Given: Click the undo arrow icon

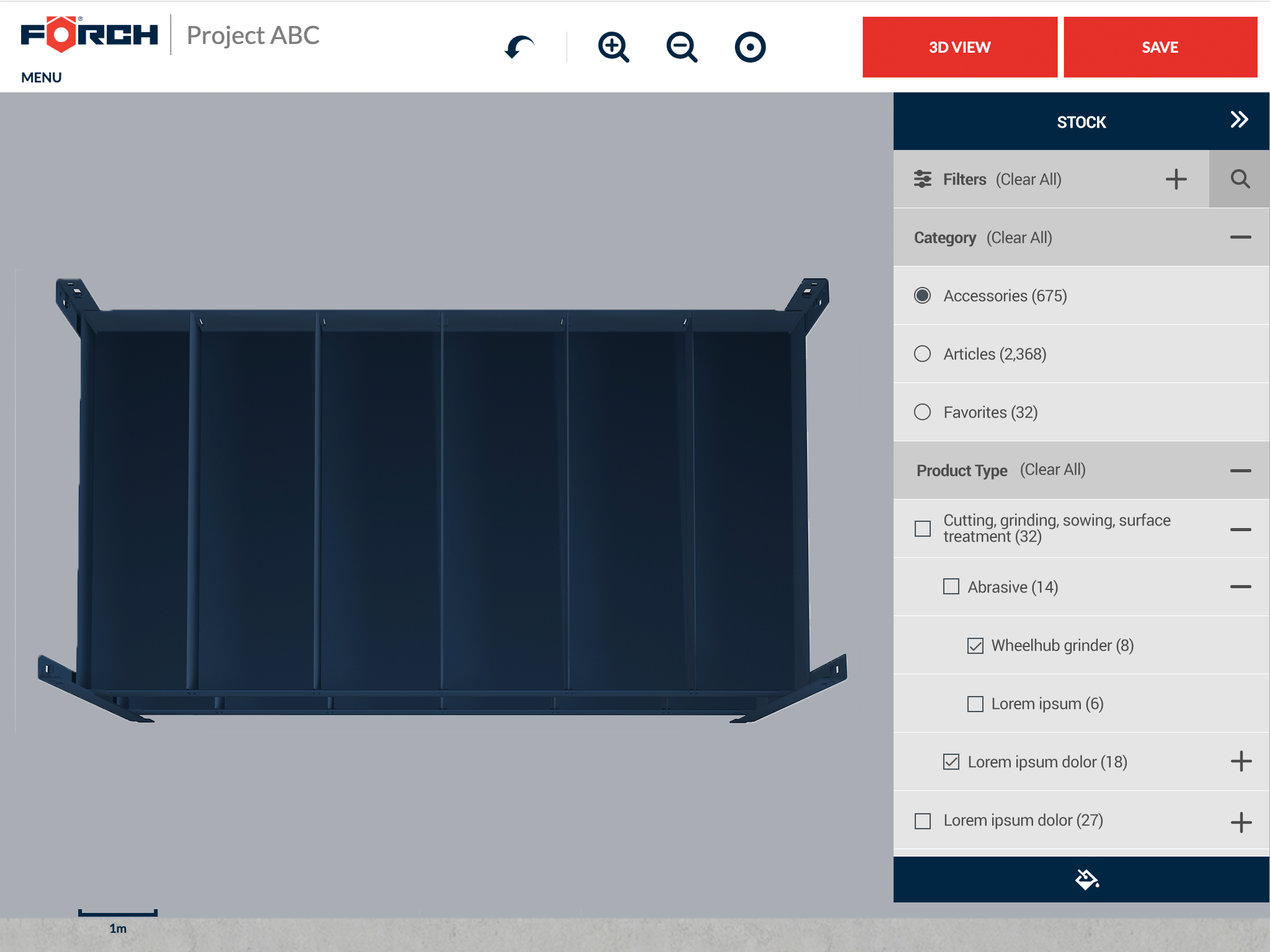Looking at the screenshot, I should tap(519, 47).
